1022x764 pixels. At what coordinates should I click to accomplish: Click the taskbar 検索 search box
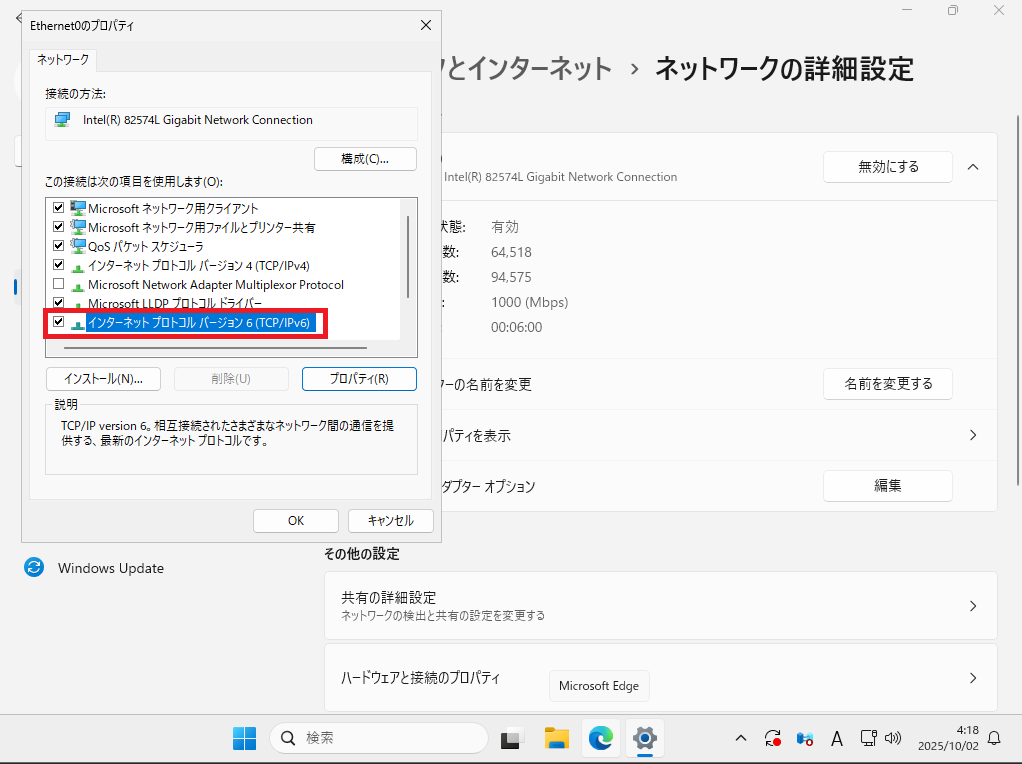tap(380, 739)
